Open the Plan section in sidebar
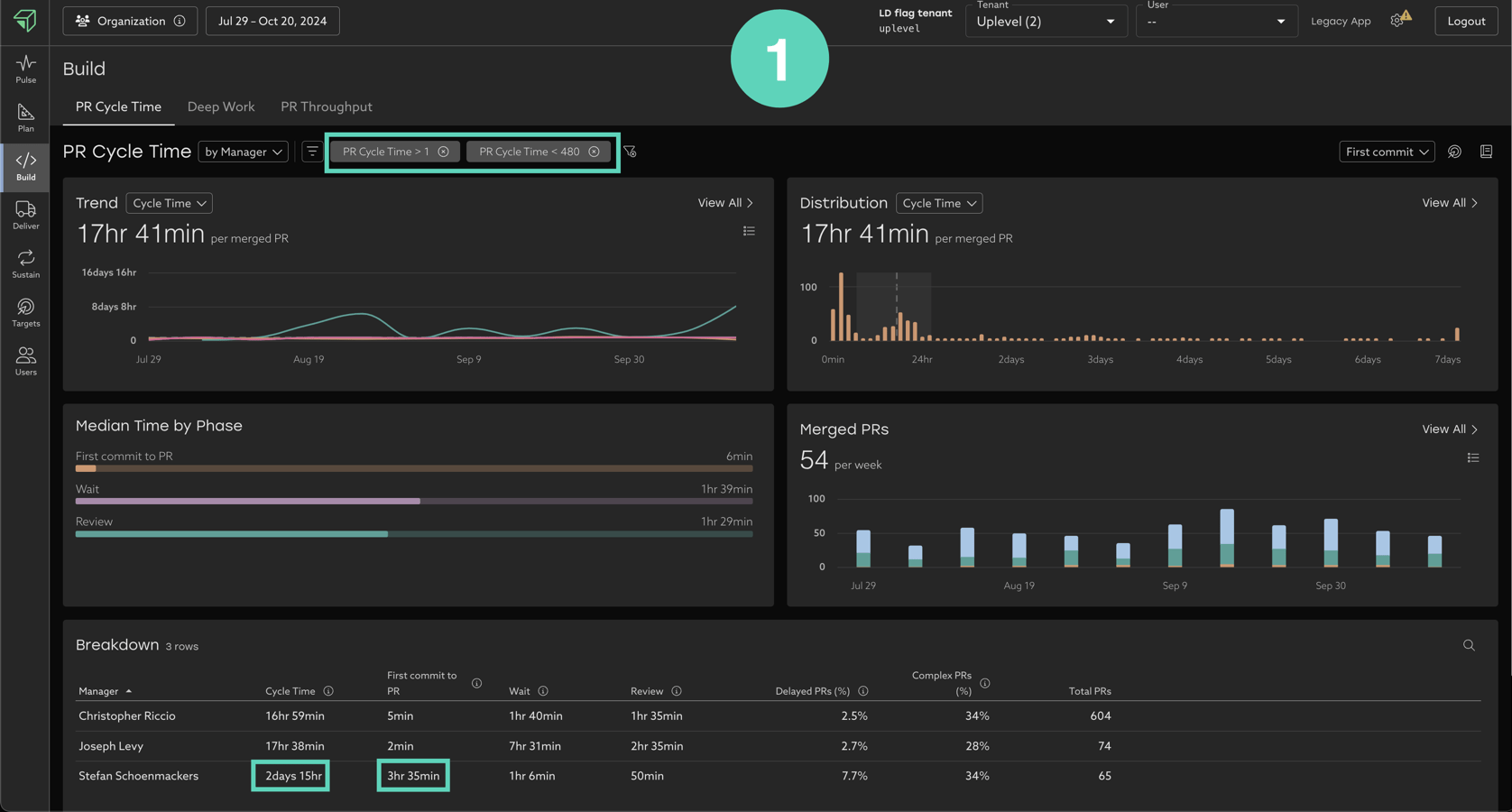The width and height of the screenshot is (1512, 812). [x=25, y=117]
